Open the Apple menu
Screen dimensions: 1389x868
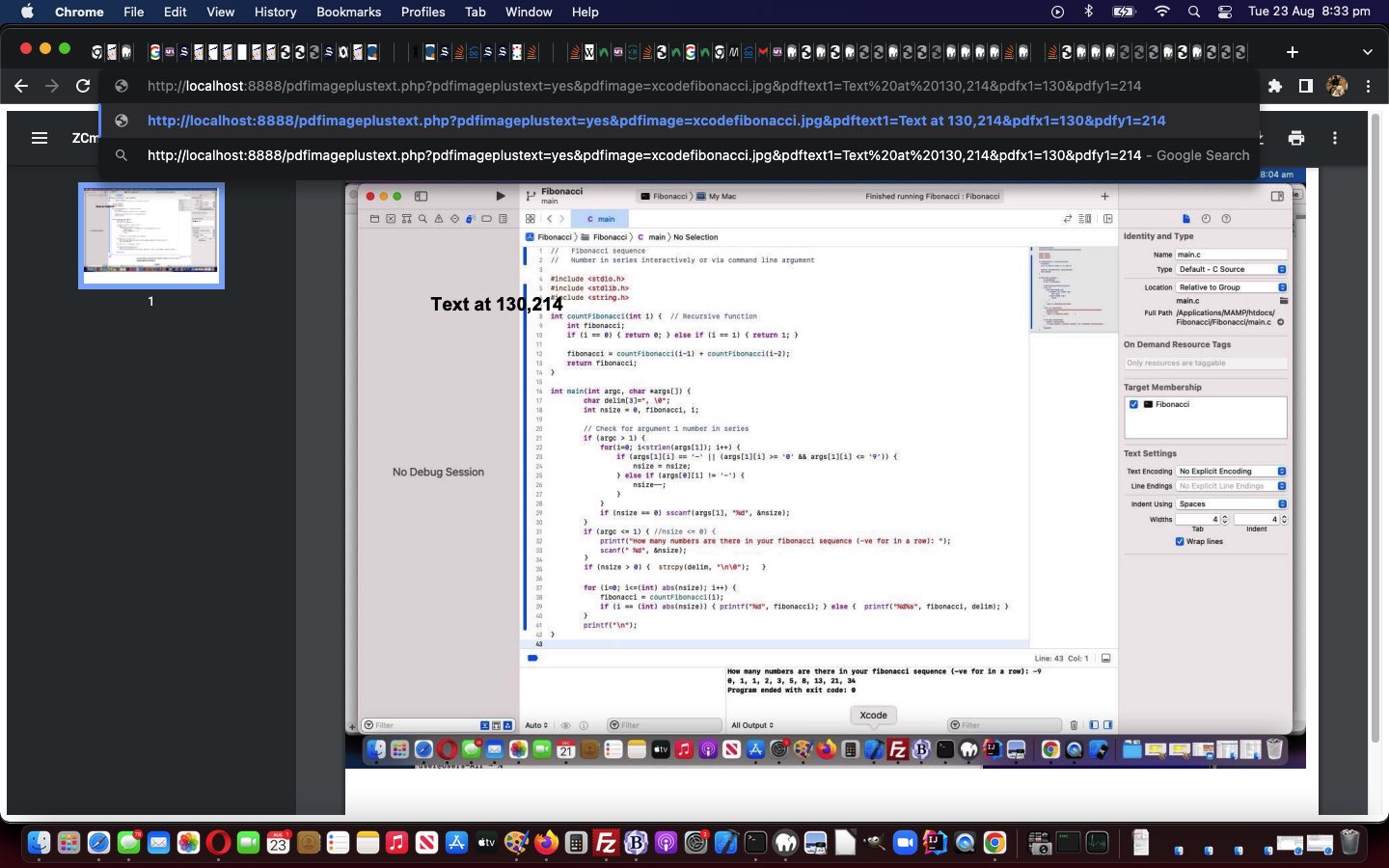(x=27, y=12)
